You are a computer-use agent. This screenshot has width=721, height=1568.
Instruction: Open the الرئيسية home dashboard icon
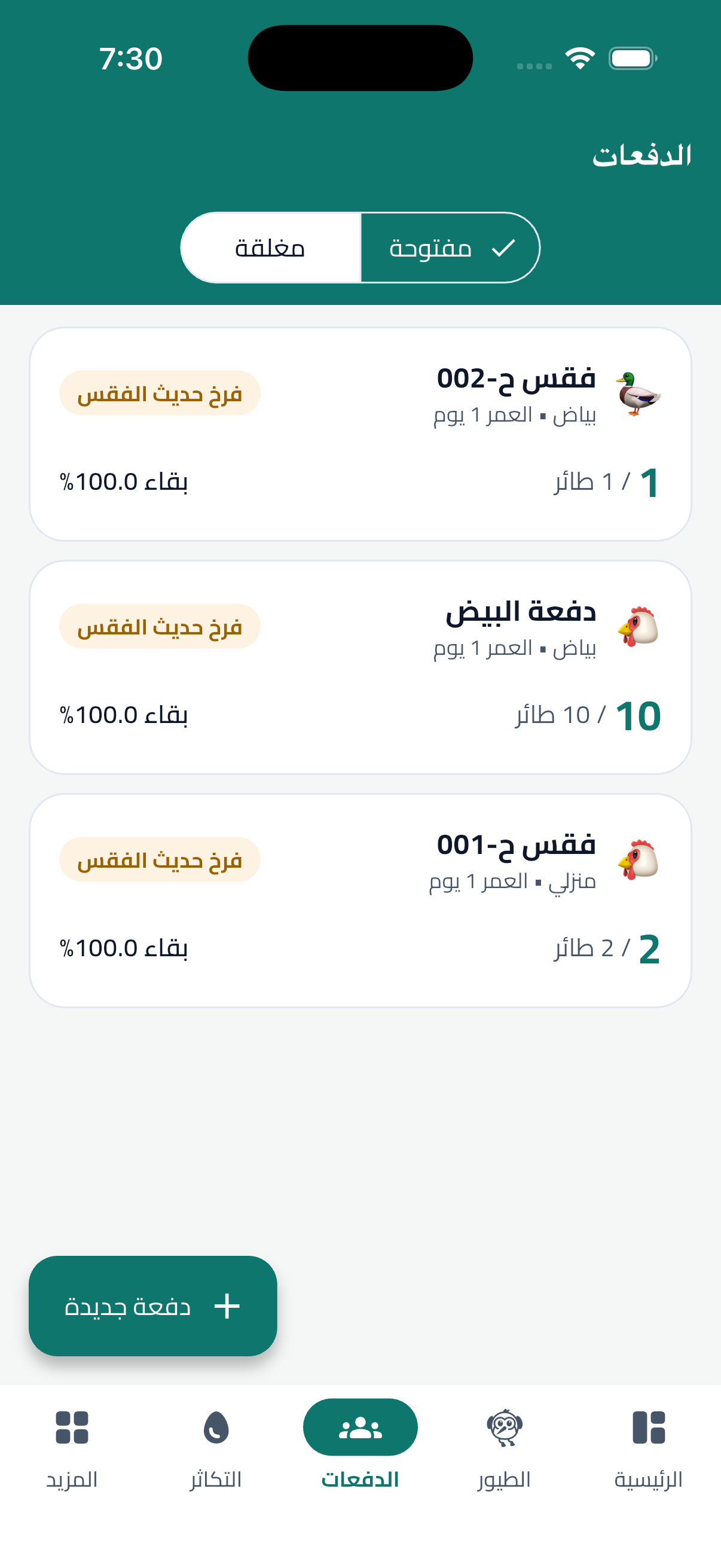click(648, 1427)
